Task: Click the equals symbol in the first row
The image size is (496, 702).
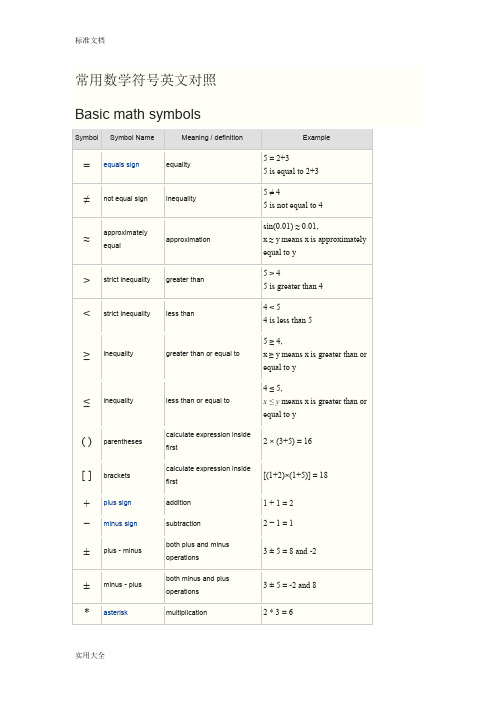Action: pyautogui.click(x=87, y=166)
